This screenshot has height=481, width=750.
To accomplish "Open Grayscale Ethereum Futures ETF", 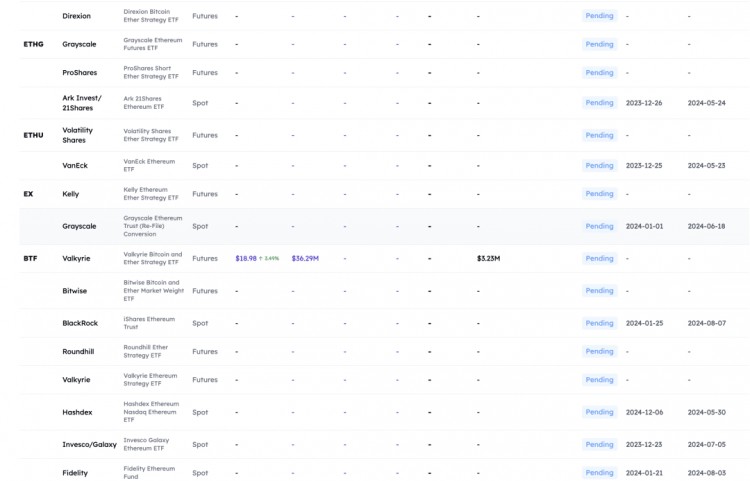I will tap(153, 44).
